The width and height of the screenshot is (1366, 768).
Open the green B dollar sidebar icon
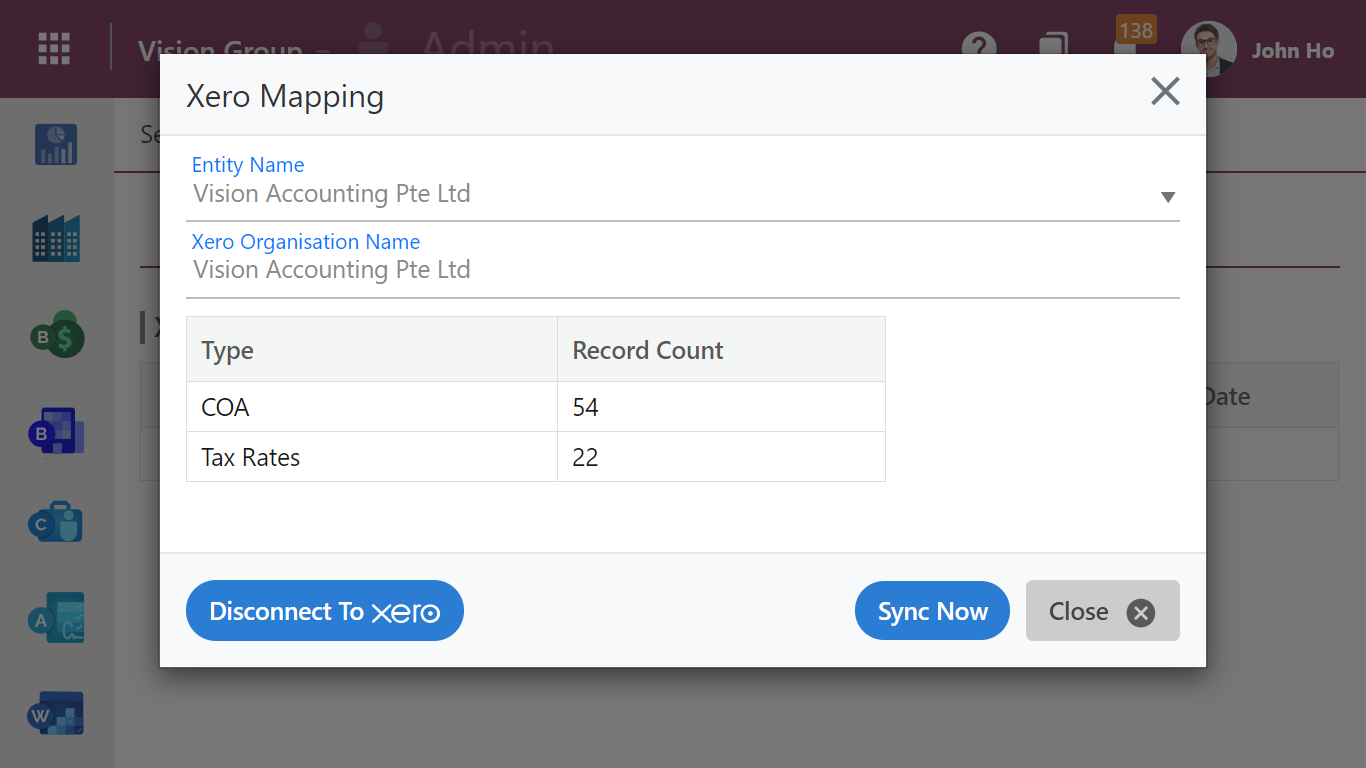pyautogui.click(x=56, y=335)
